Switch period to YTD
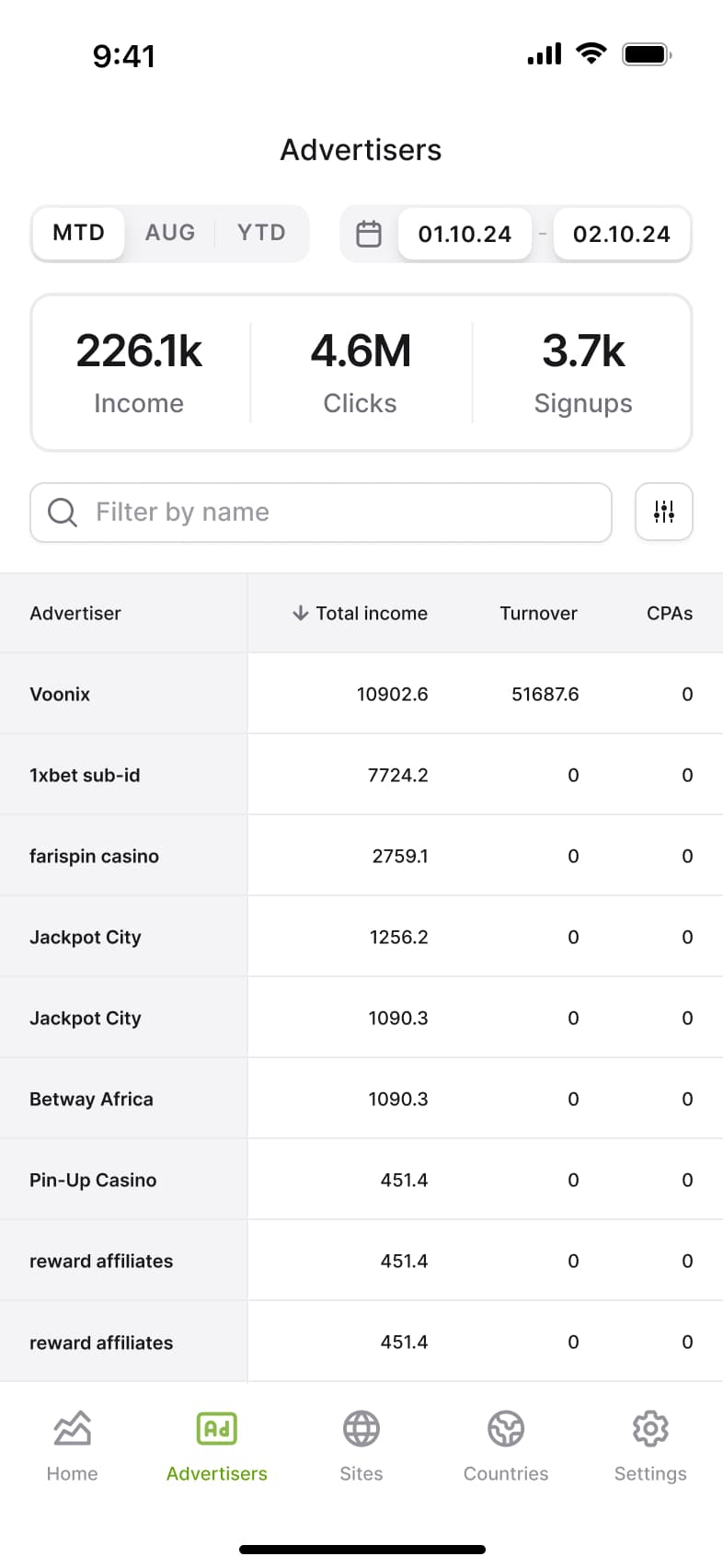The height and width of the screenshot is (1568, 723). (261, 233)
